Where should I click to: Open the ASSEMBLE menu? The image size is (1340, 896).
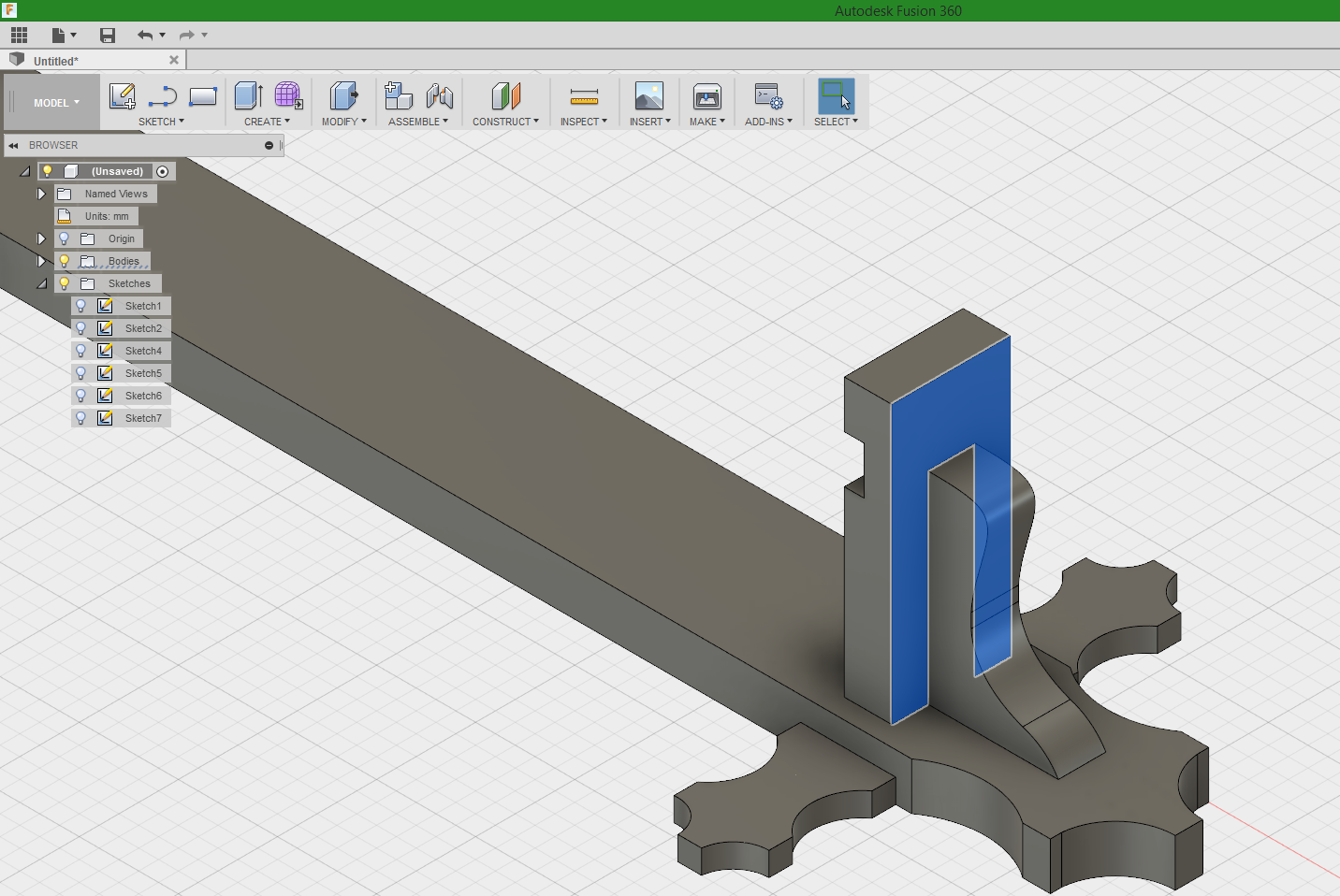418,122
